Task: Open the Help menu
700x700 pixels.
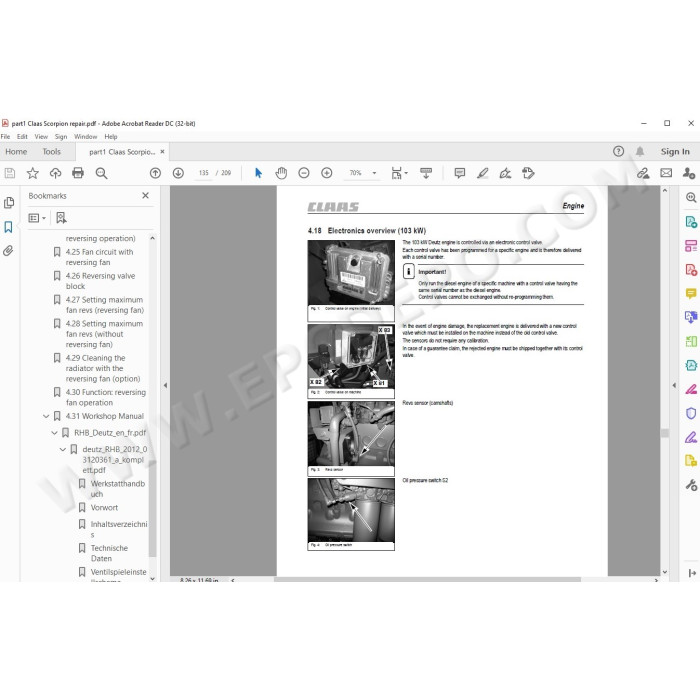Action: 111,137
